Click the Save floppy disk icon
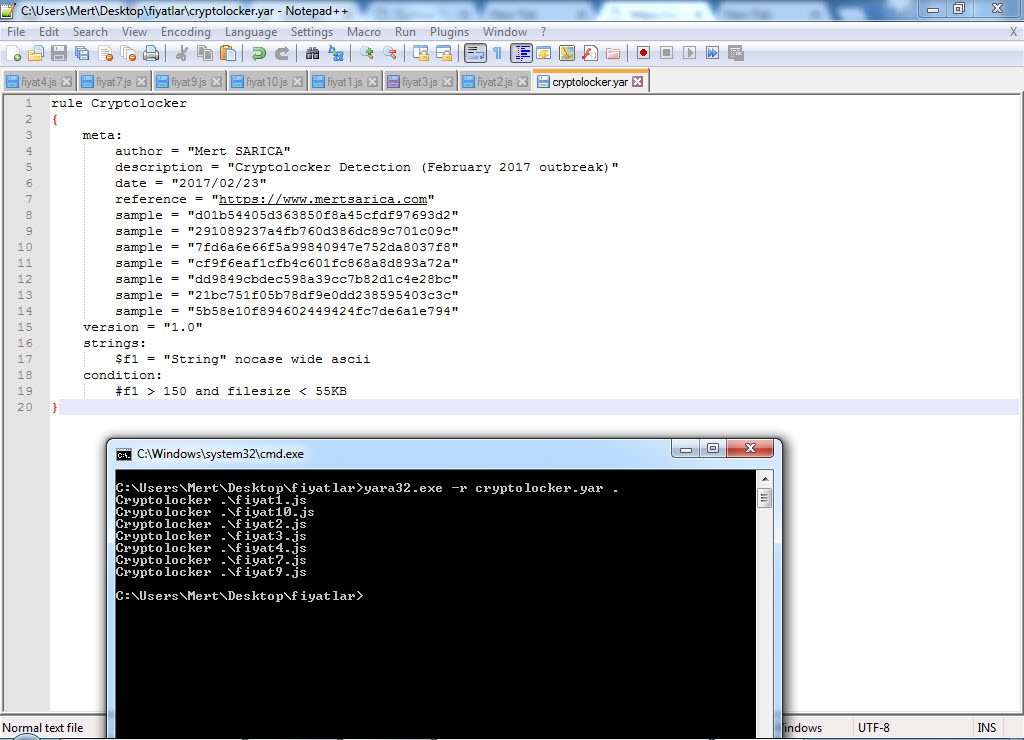 (x=59, y=54)
